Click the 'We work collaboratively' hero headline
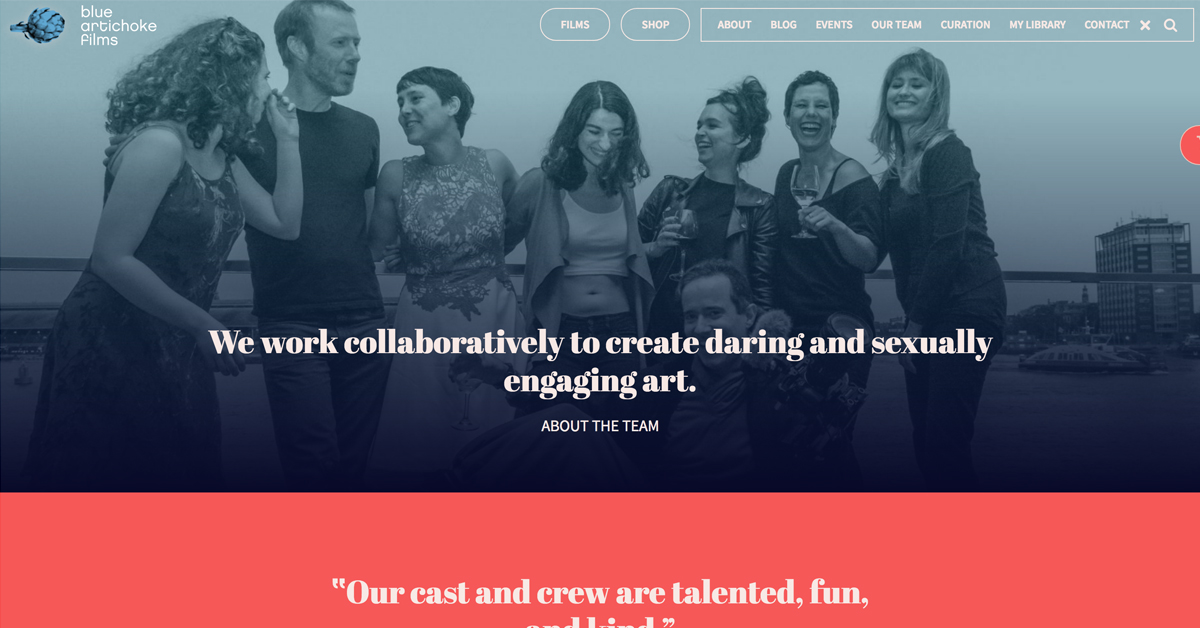 [600, 361]
